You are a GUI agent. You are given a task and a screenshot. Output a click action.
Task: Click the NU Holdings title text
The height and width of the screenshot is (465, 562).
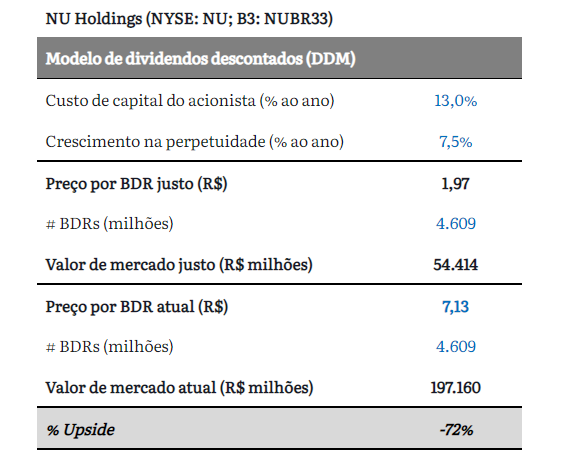189,19
